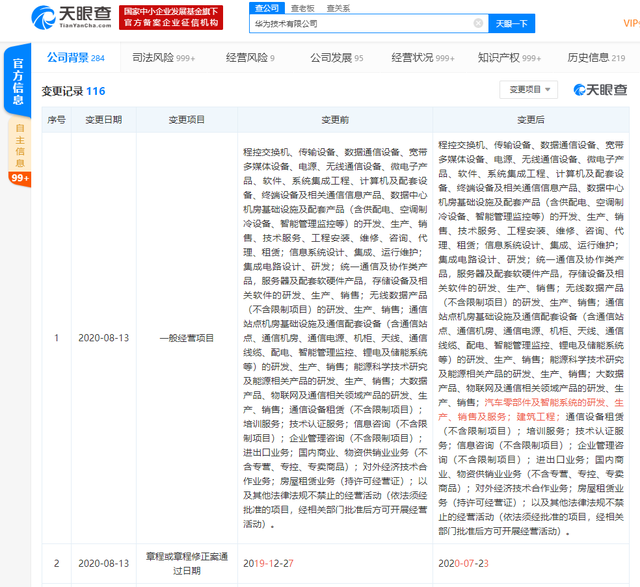This screenshot has width=640, height=587.
Task: Click the company name search input field
Action: (x=360, y=23)
